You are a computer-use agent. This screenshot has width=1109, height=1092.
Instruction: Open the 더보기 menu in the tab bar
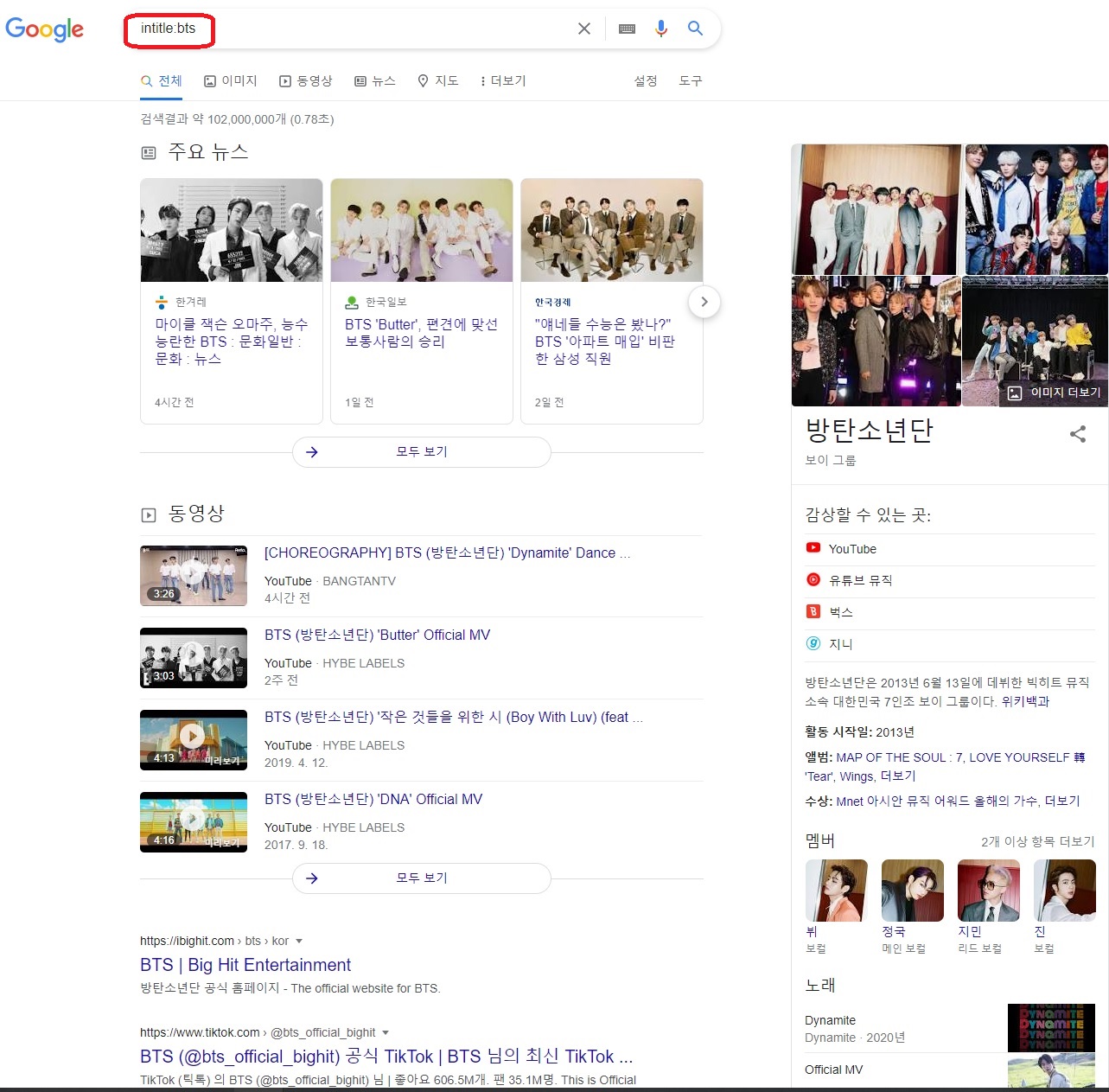point(503,80)
